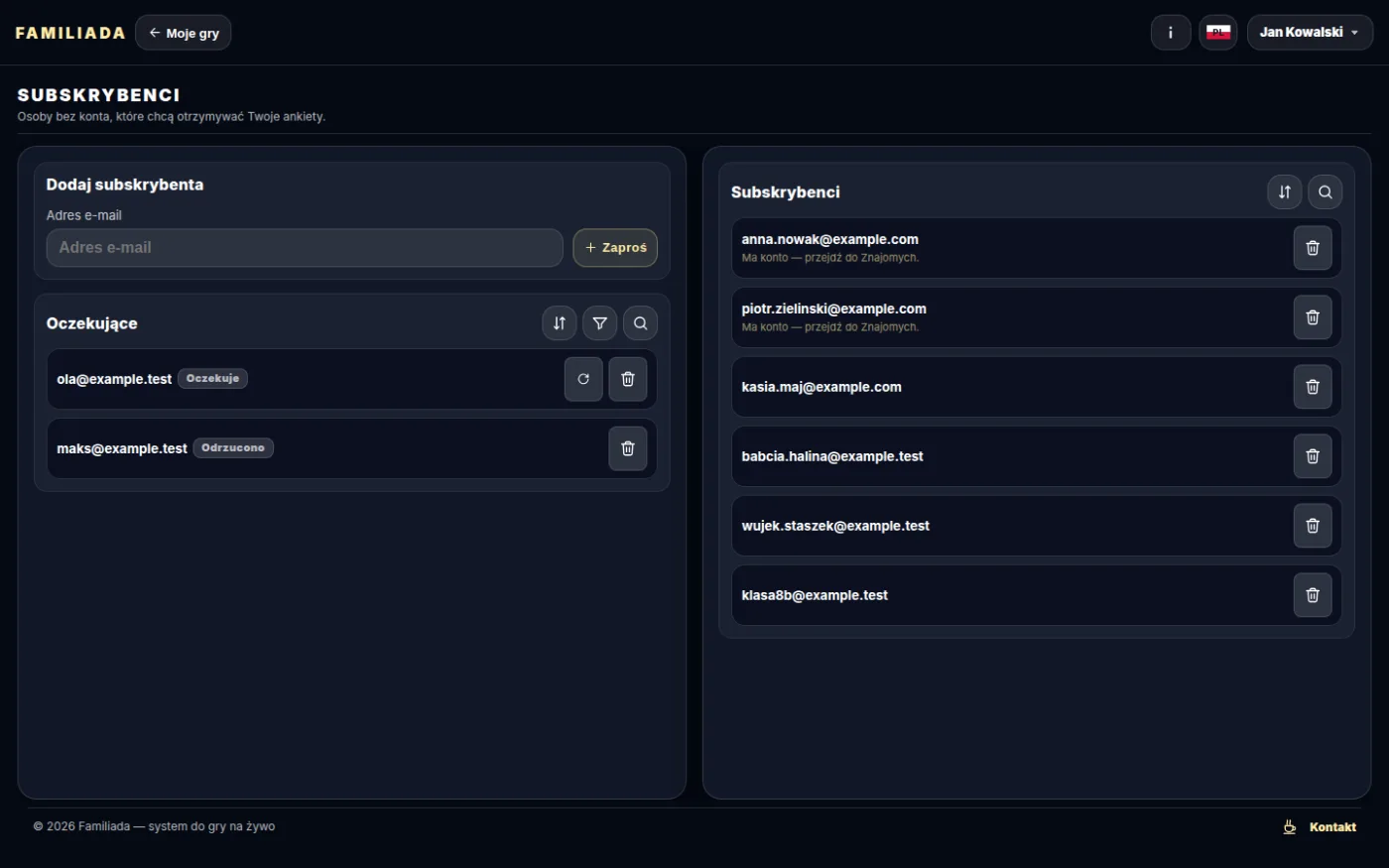Delete pending invite for ola@example.test
1389x868 pixels.
coord(627,379)
